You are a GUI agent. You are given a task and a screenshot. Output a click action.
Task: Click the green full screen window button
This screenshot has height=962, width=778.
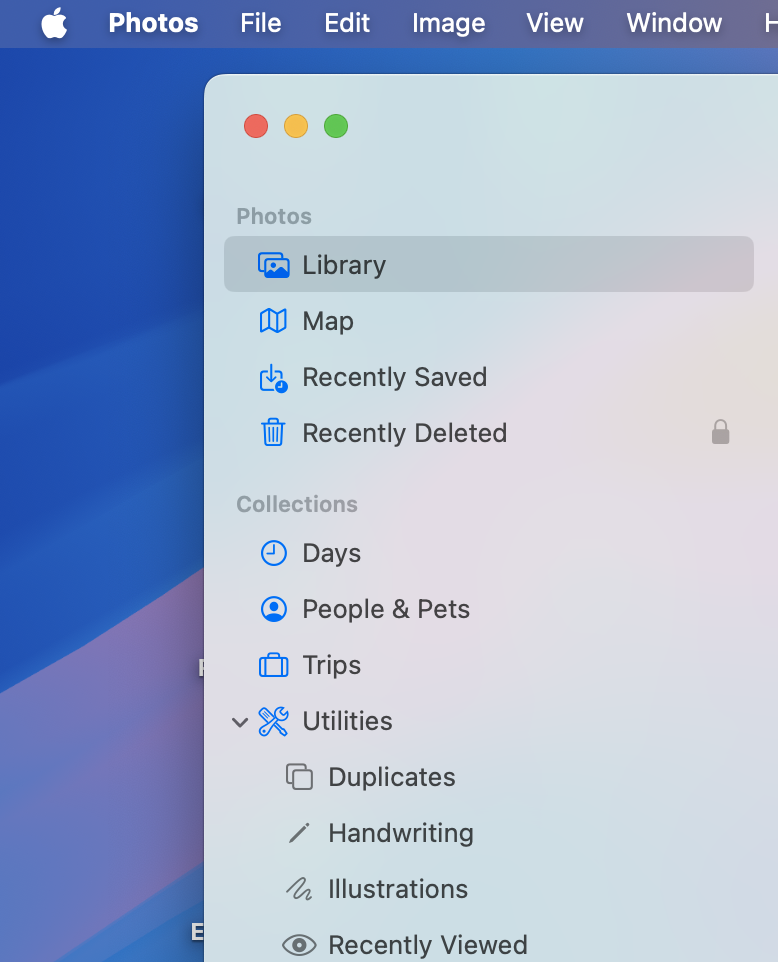336,126
